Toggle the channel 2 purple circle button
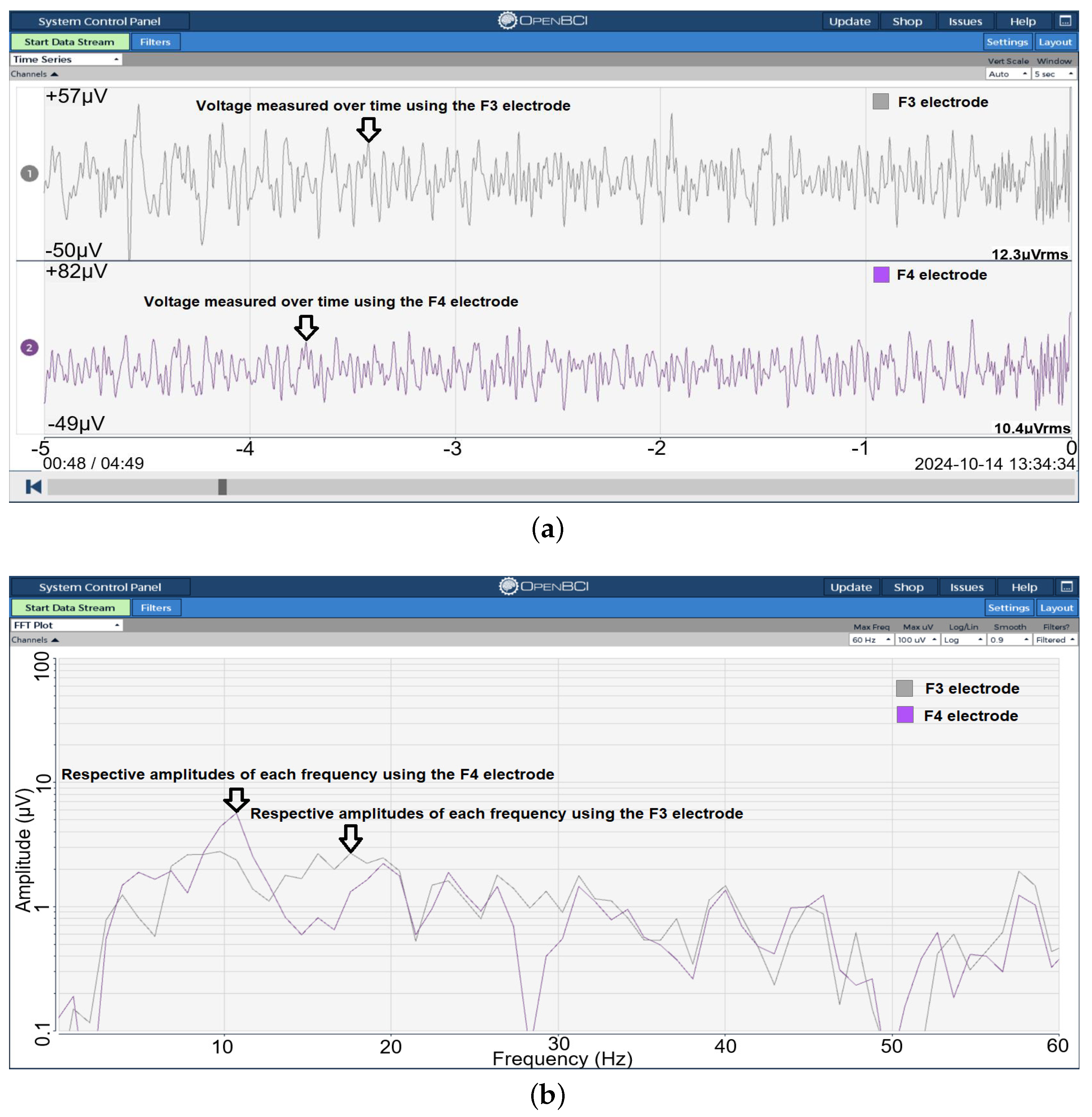This screenshot has height=1117, width=1092. point(29,347)
